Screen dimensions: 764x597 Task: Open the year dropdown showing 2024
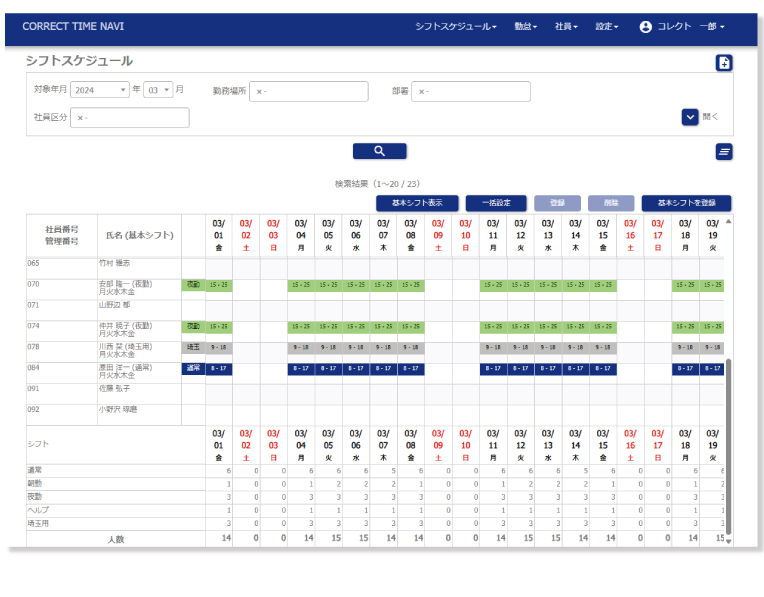pyautogui.click(x=100, y=90)
